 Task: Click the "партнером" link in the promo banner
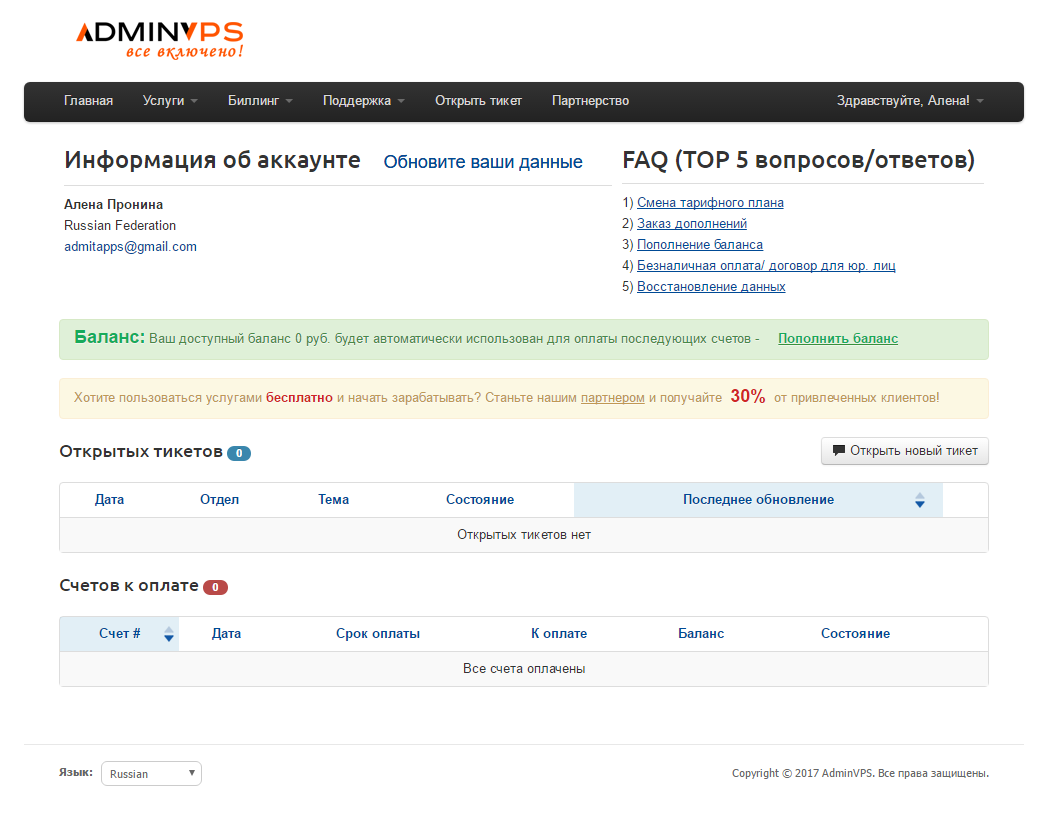pyautogui.click(x=612, y=397)
